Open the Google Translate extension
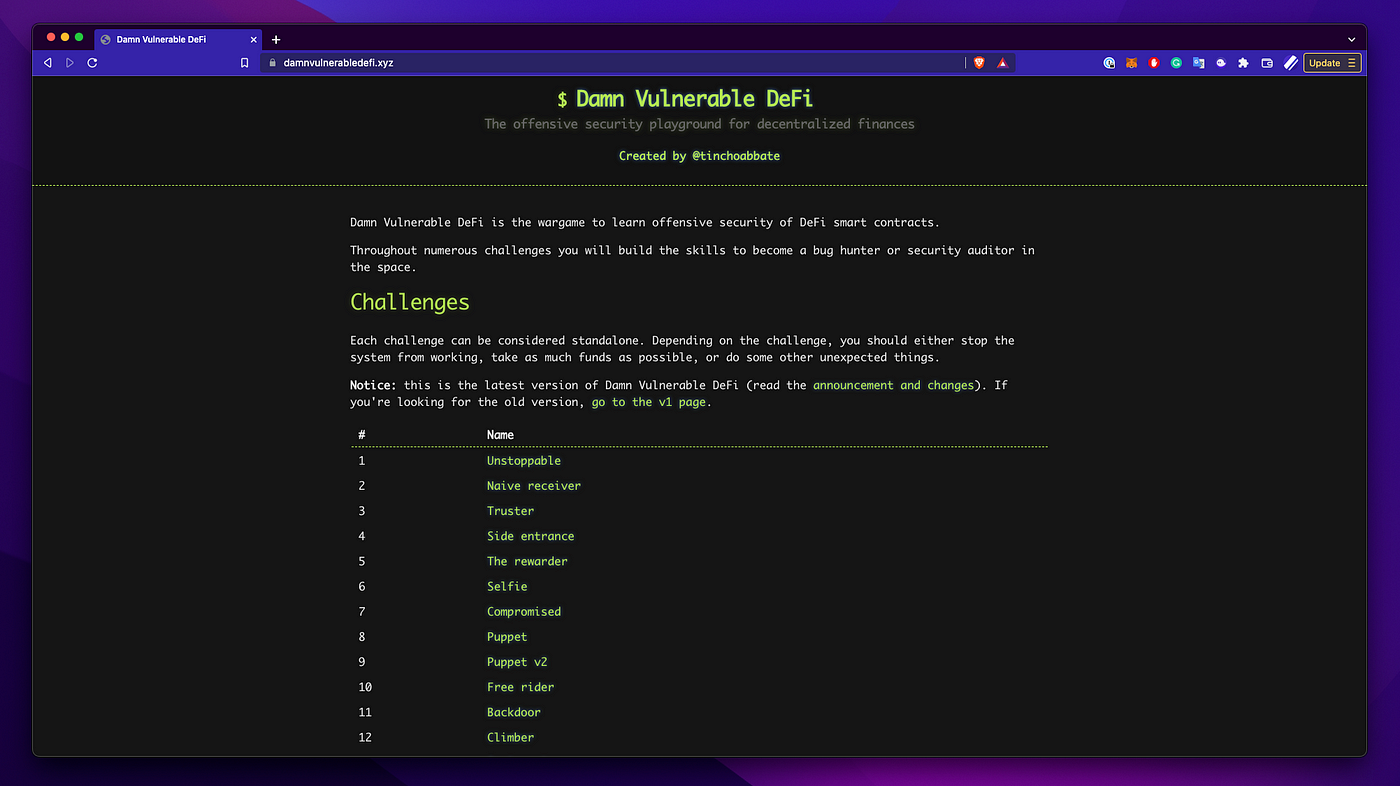This screenshot has width=1400, height=786. (1198, 63)
